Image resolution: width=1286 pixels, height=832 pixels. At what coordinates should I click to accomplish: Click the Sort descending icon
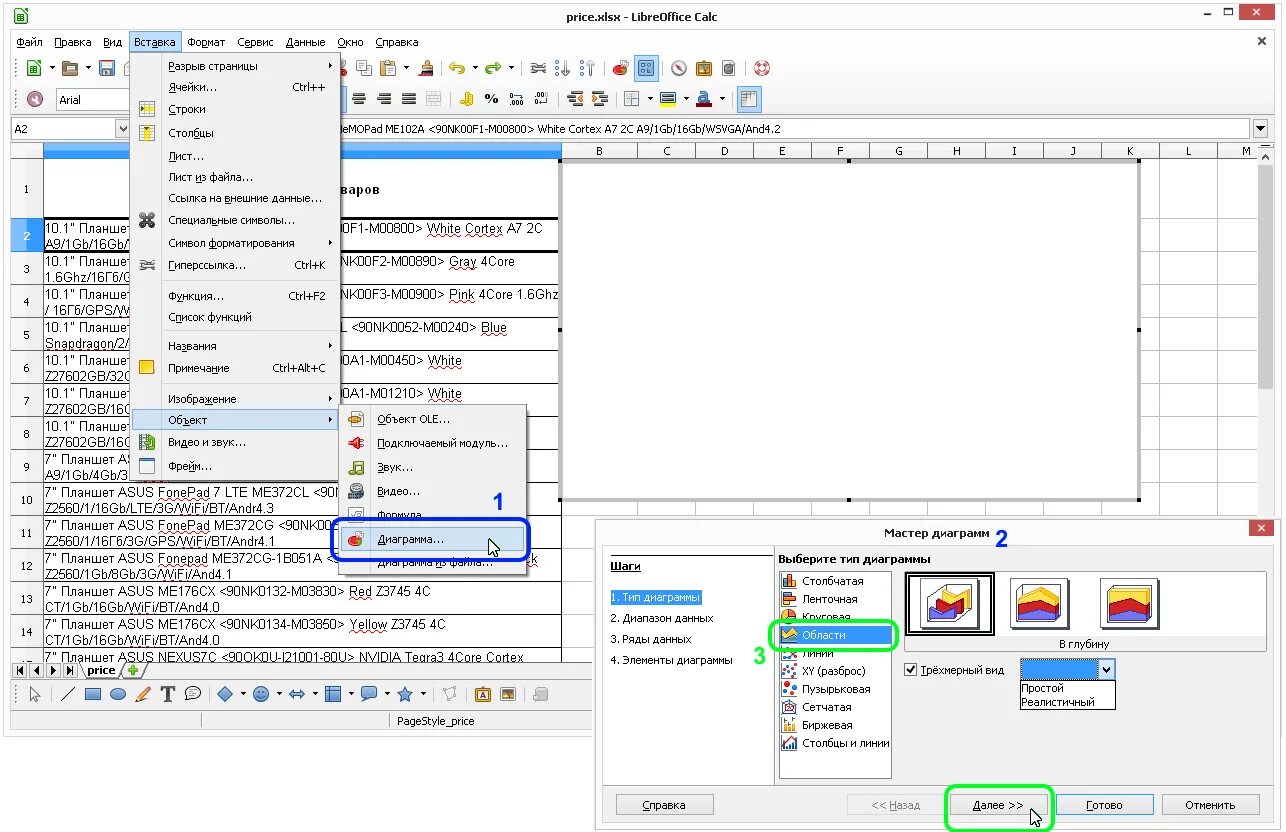(x=588, y=68)
